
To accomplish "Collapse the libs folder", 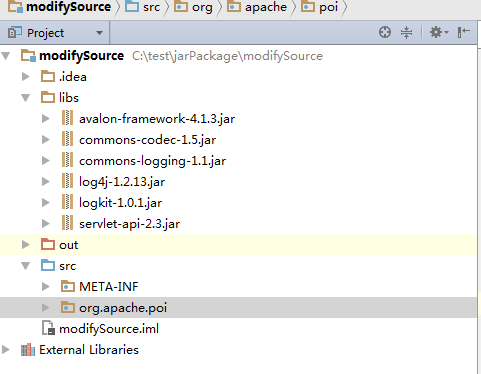I will [26, 98].
